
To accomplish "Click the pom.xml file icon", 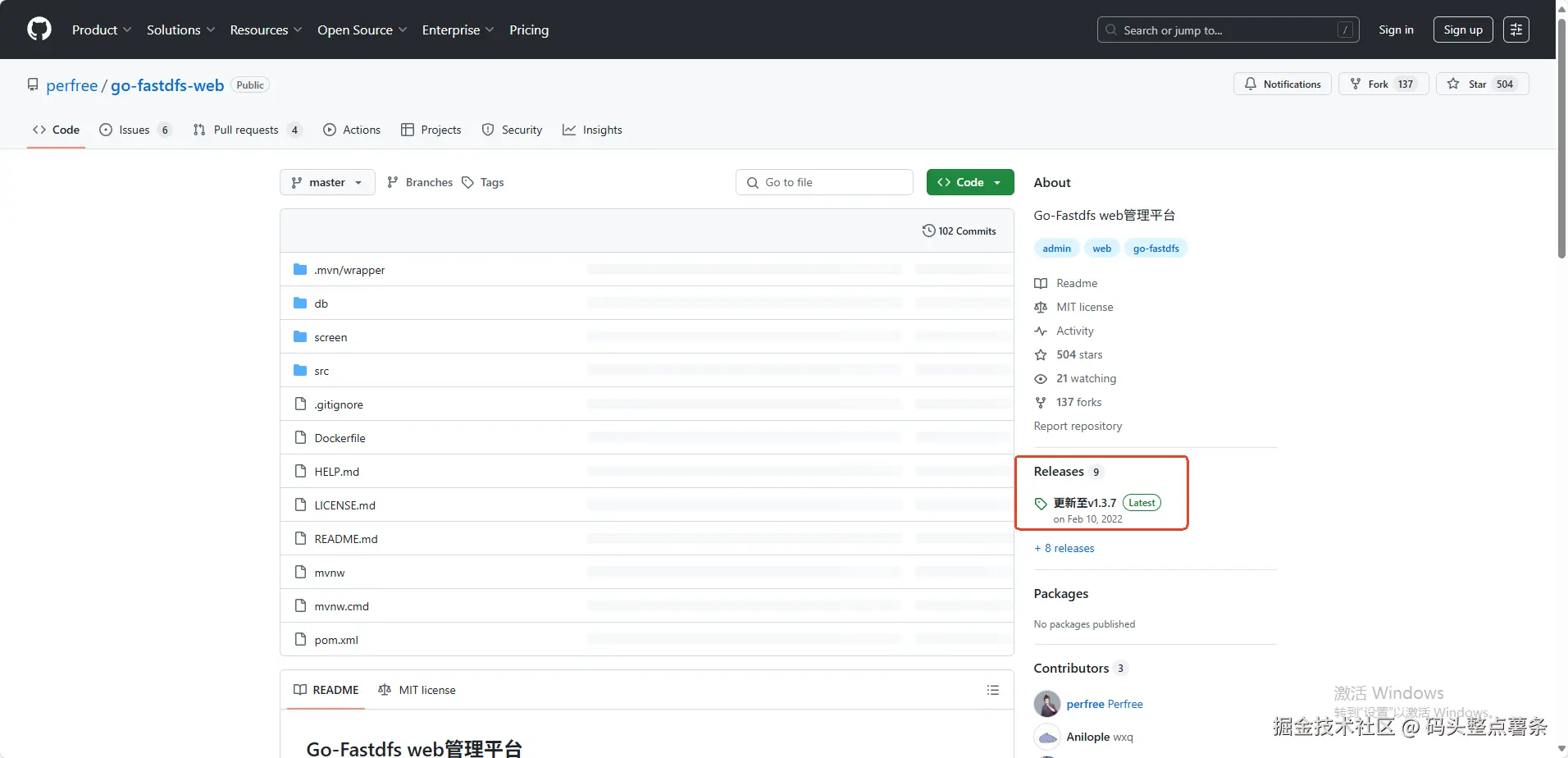I will pos(300,640).
